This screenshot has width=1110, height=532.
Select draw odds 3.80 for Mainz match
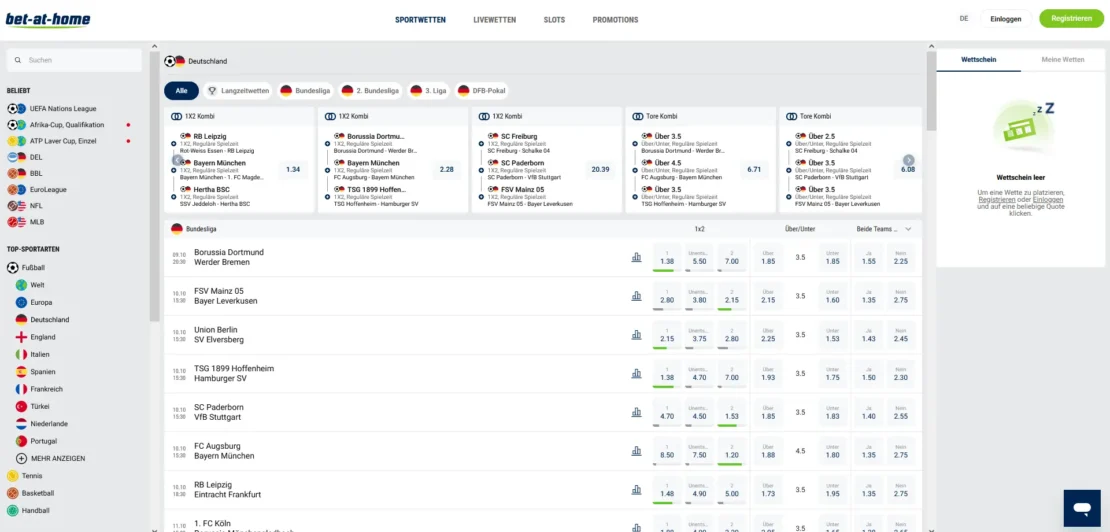pyautogui.click(x=699, y=296)
